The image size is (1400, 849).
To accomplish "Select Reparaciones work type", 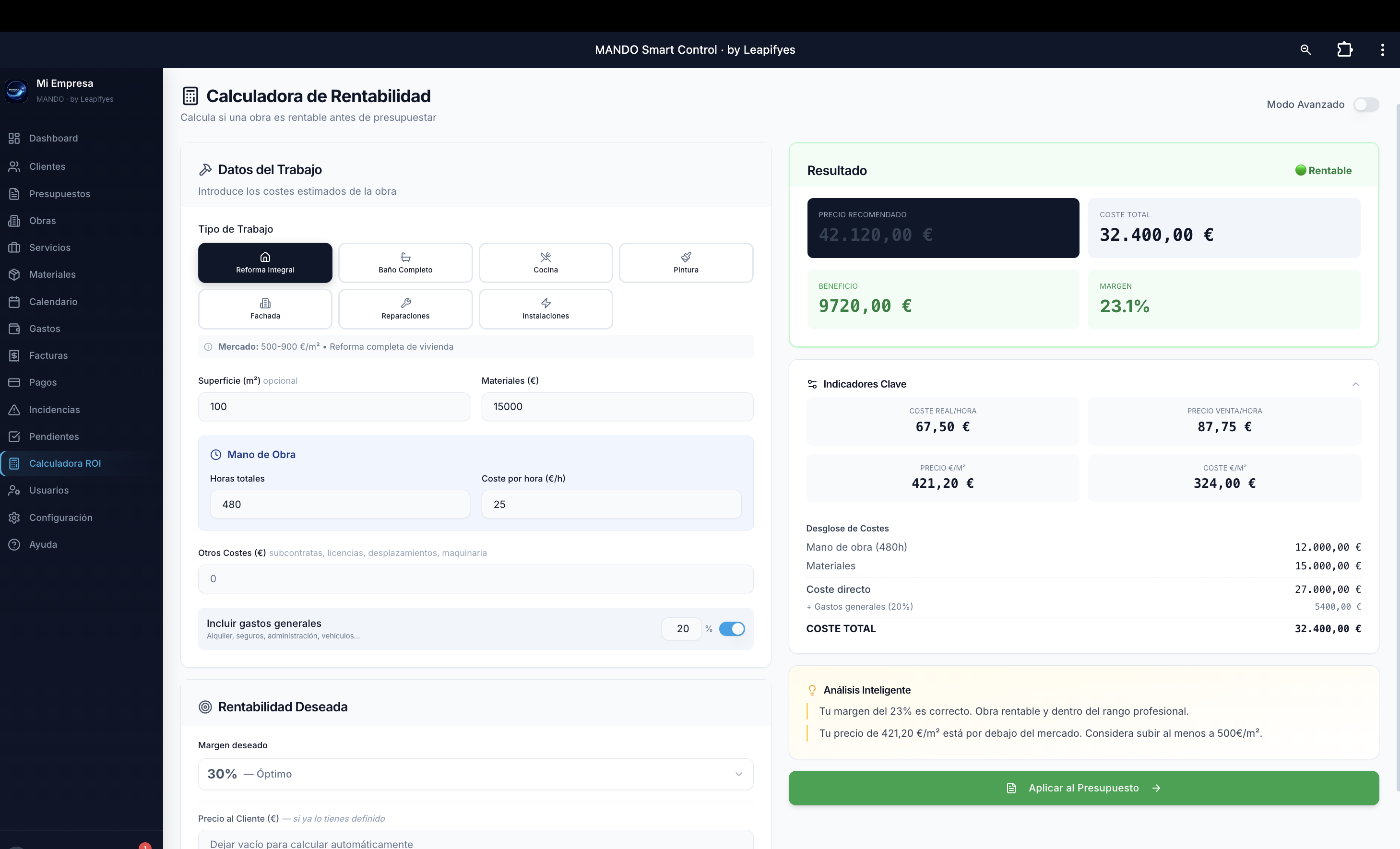I will (405, 309).
